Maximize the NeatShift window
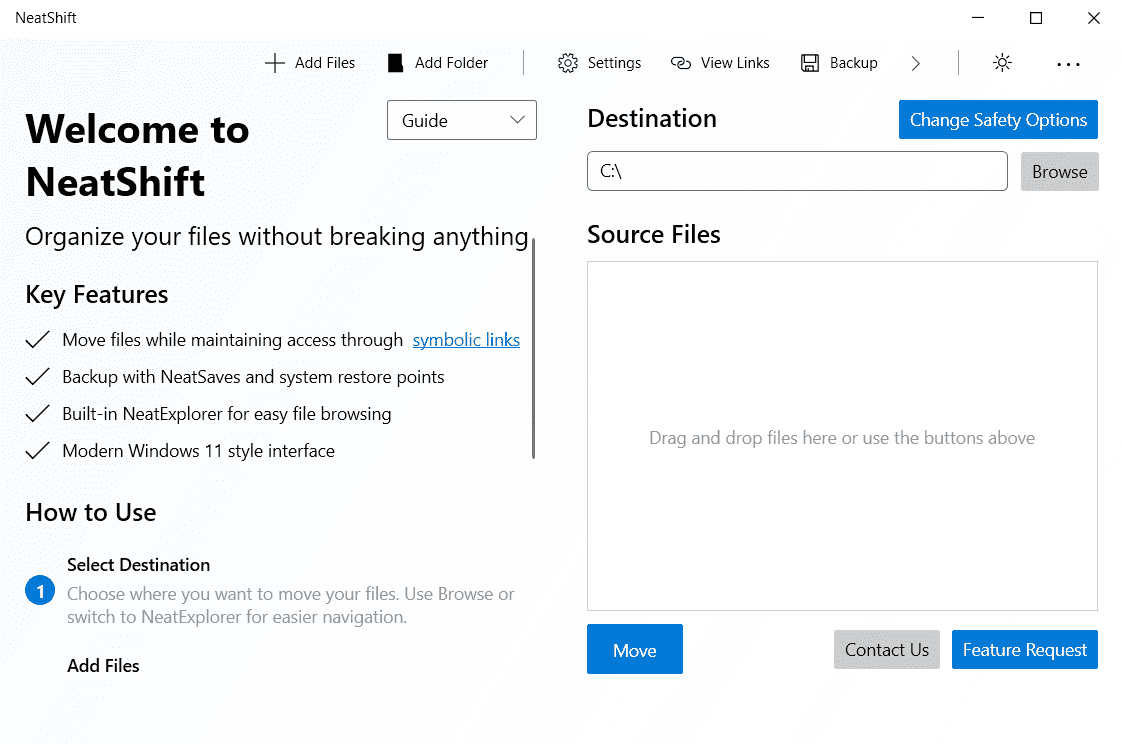The height and width of the screenshot is (744, 1122). click(1036, 18)
